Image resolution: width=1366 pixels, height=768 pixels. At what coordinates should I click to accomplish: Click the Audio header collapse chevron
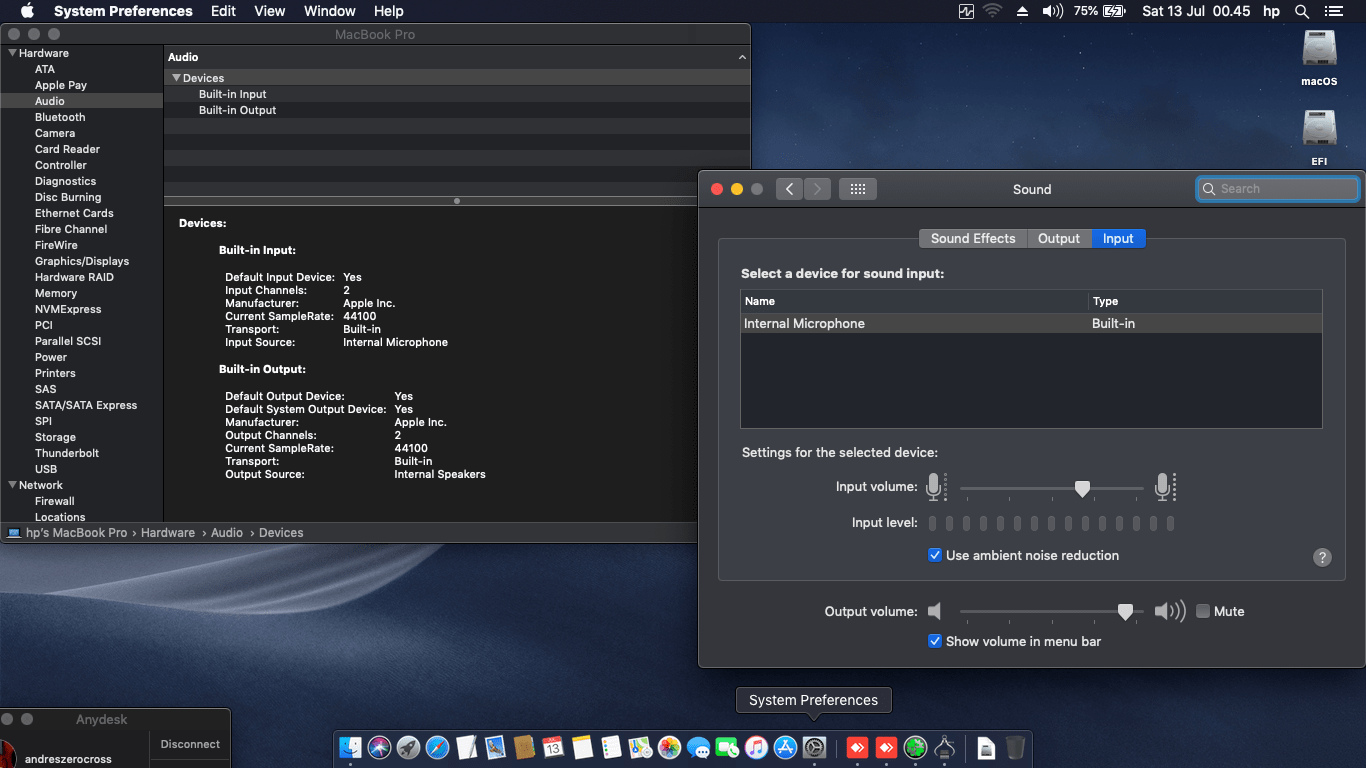tap(742, 58)
